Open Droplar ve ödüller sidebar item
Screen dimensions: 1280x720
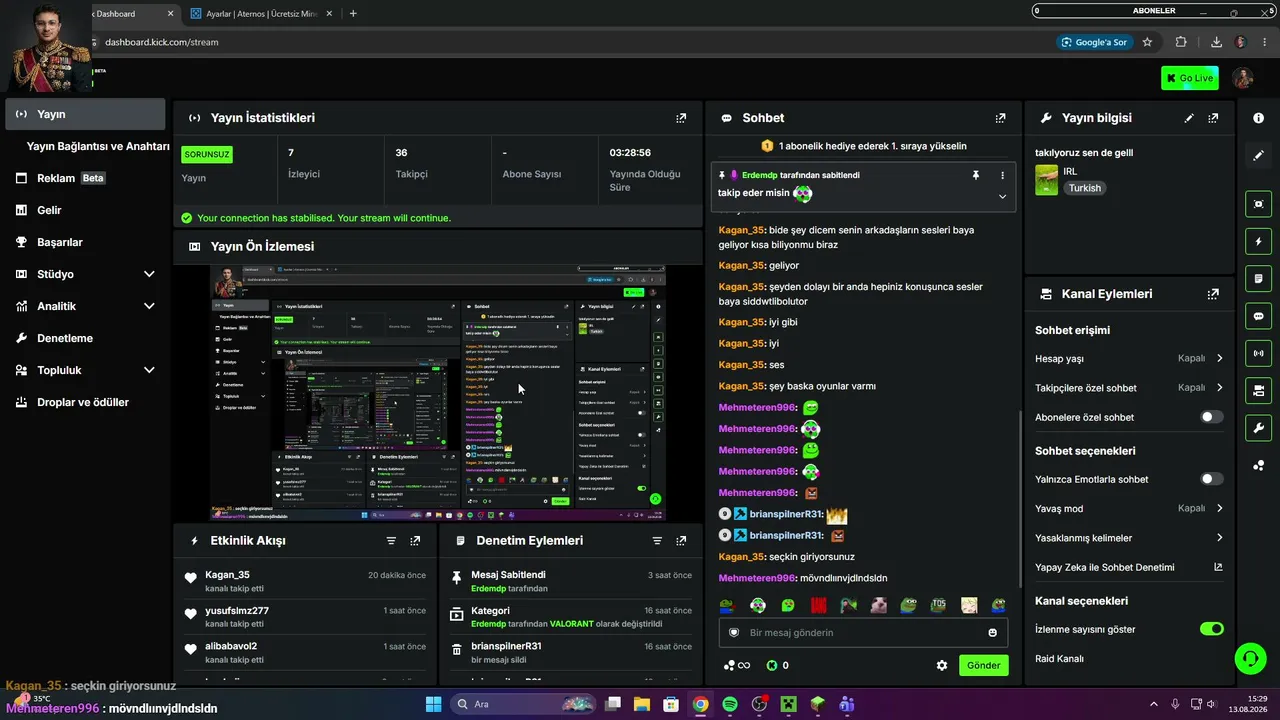tap(85, 402)
